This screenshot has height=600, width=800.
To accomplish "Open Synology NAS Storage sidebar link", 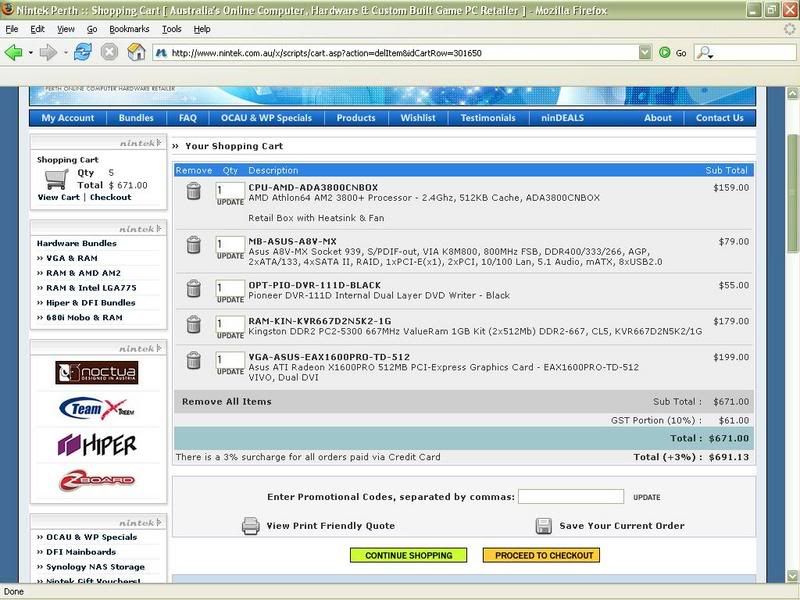I will pyautogui.click(x=95, y=567).
